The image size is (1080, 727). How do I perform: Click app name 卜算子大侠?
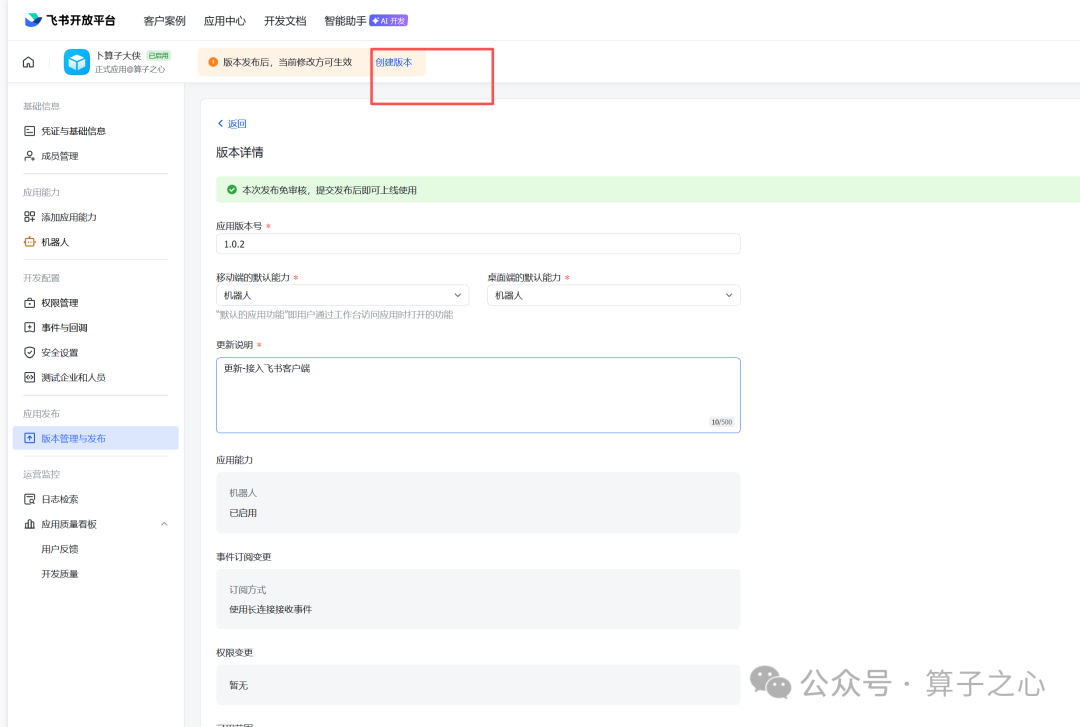[x=118, y=55]
